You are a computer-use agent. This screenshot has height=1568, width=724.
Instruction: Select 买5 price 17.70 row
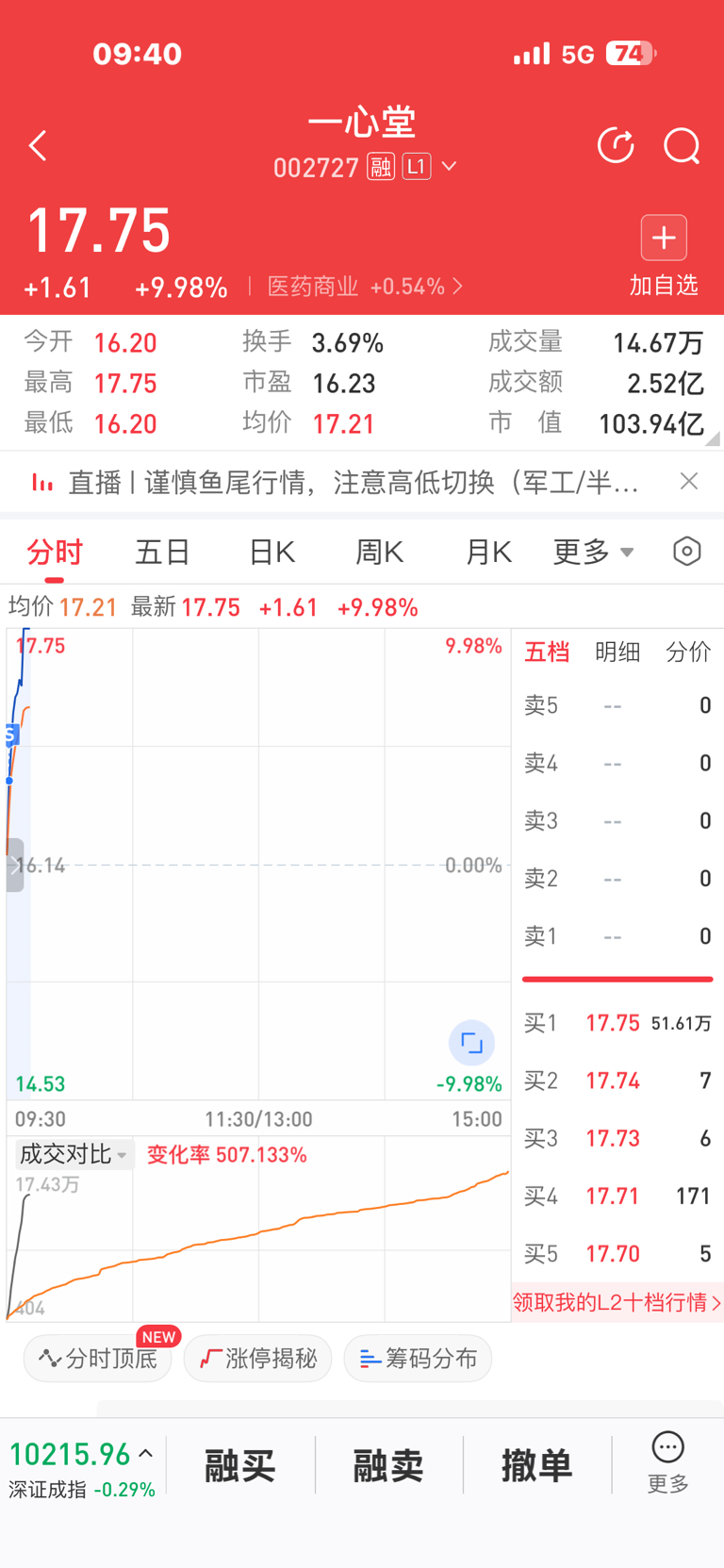(x=617, y=1254)
